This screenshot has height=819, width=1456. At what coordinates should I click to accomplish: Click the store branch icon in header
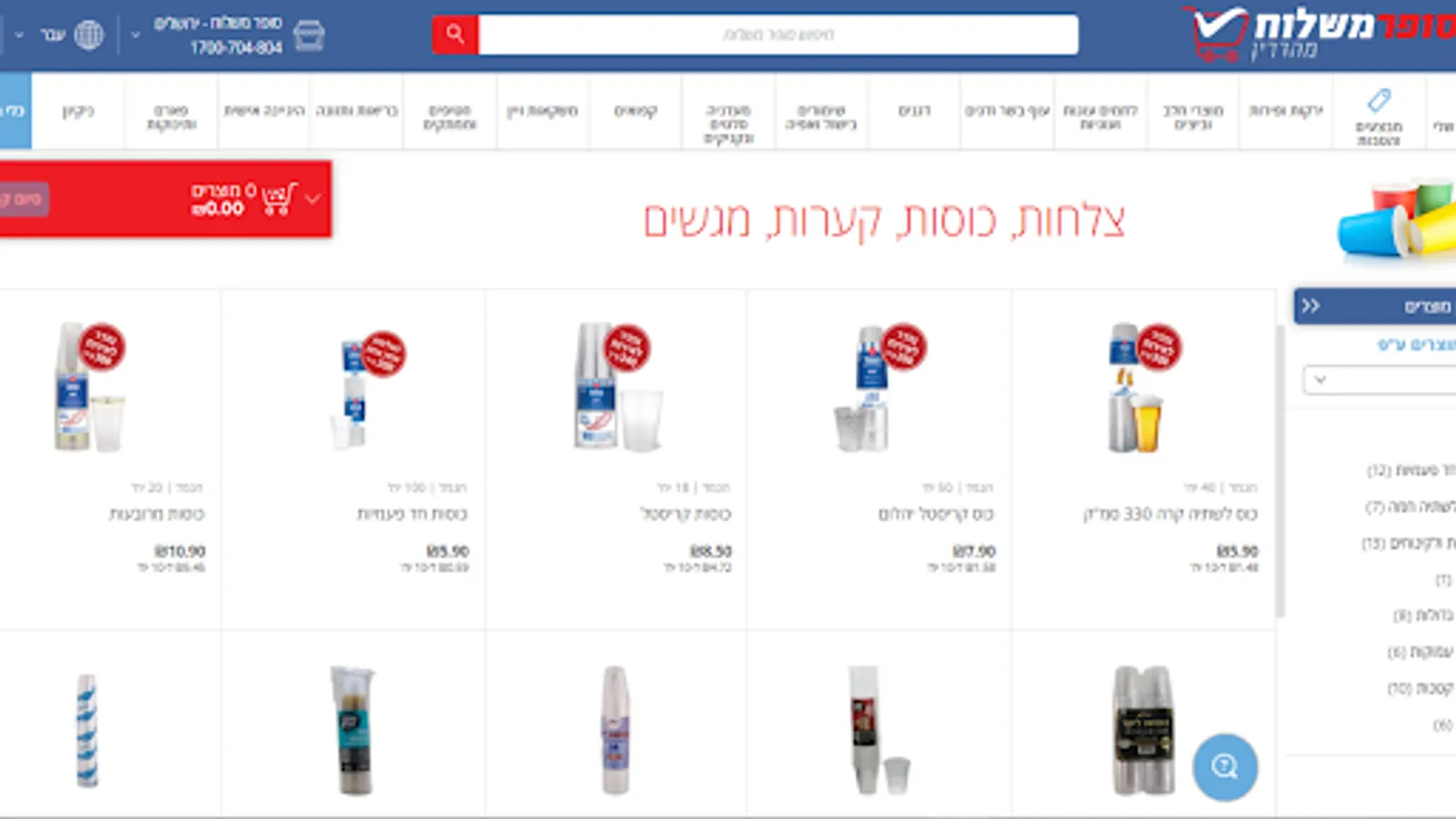pyautogui.click(x=309, y=35)
